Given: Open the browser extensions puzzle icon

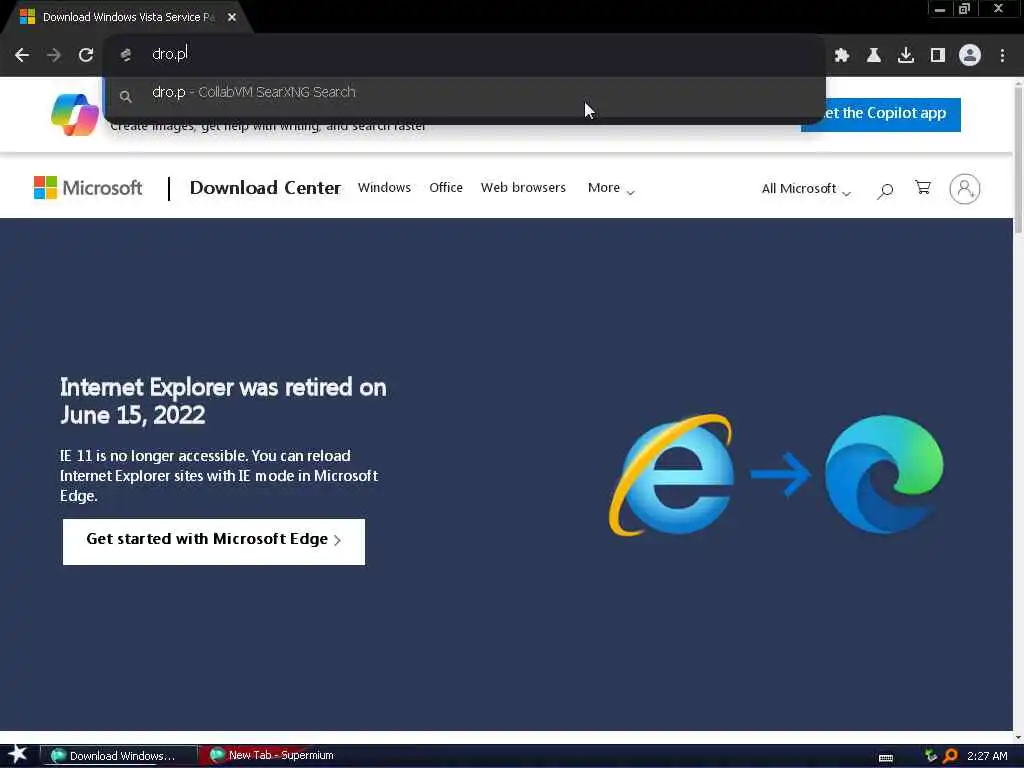Looking at the screenshot, I should pos(842,55).
